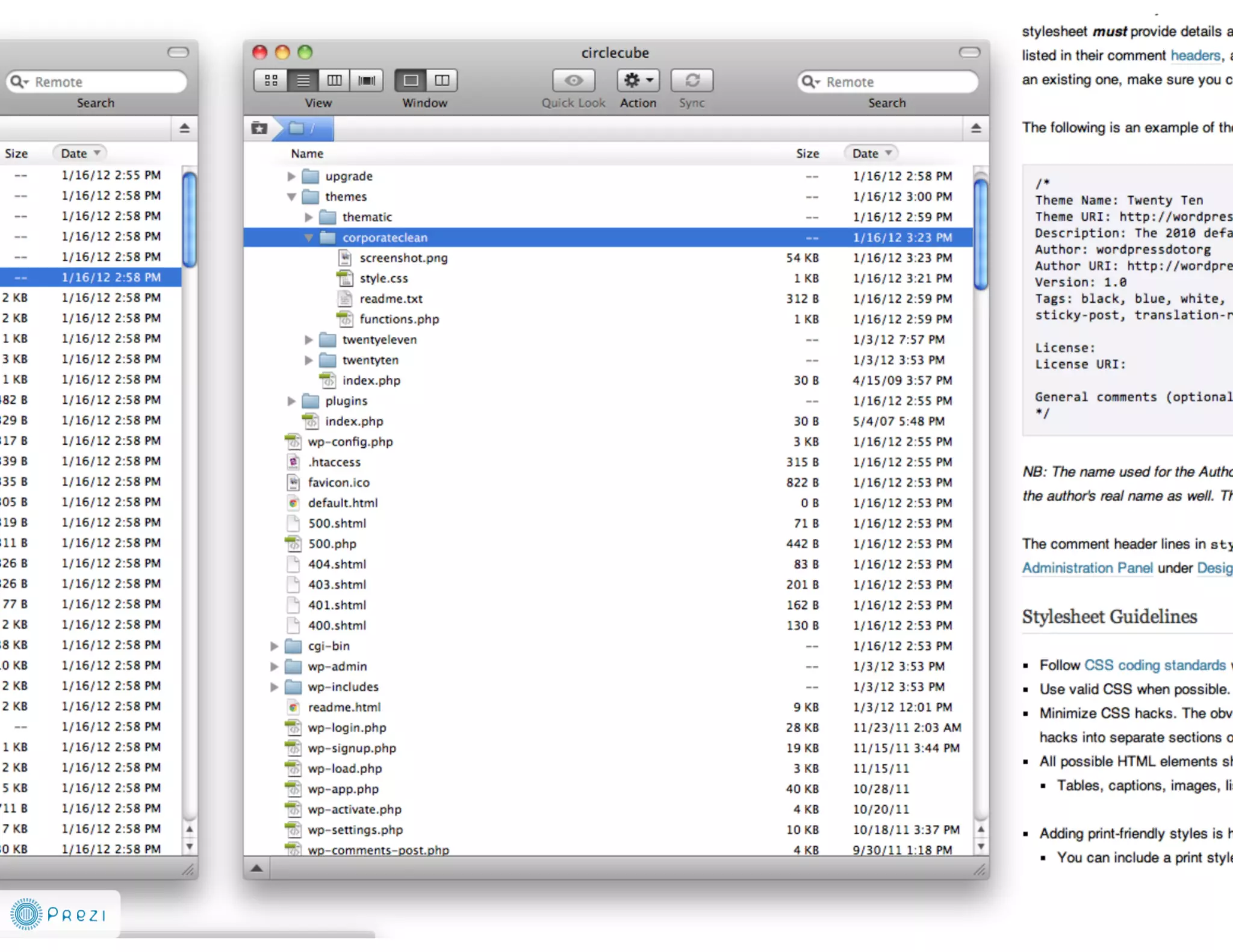
Task: Open the Action gear dropdown
Action: (638, 81)
